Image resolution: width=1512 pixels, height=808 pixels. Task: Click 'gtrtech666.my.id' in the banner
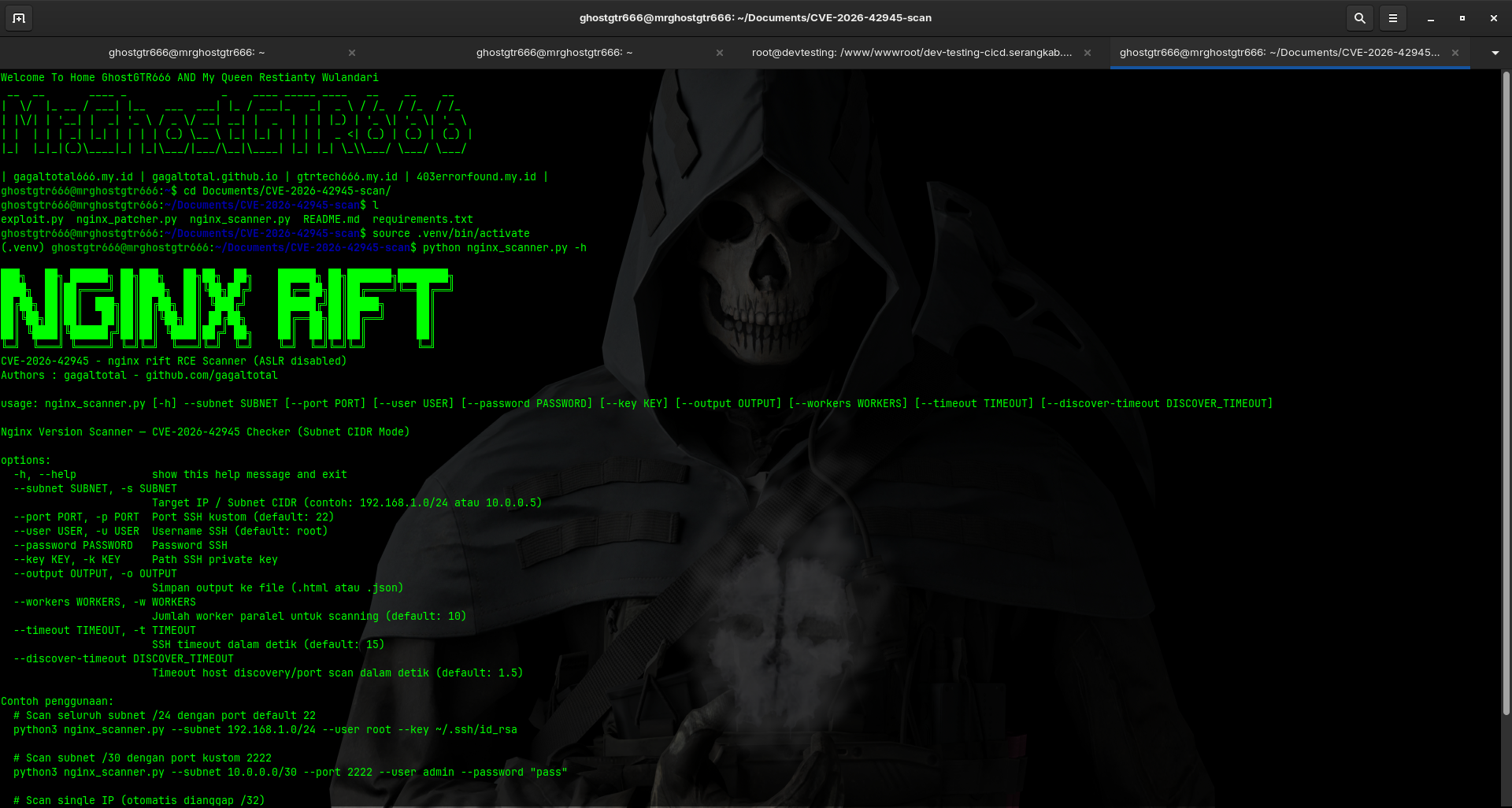point(347,177)
